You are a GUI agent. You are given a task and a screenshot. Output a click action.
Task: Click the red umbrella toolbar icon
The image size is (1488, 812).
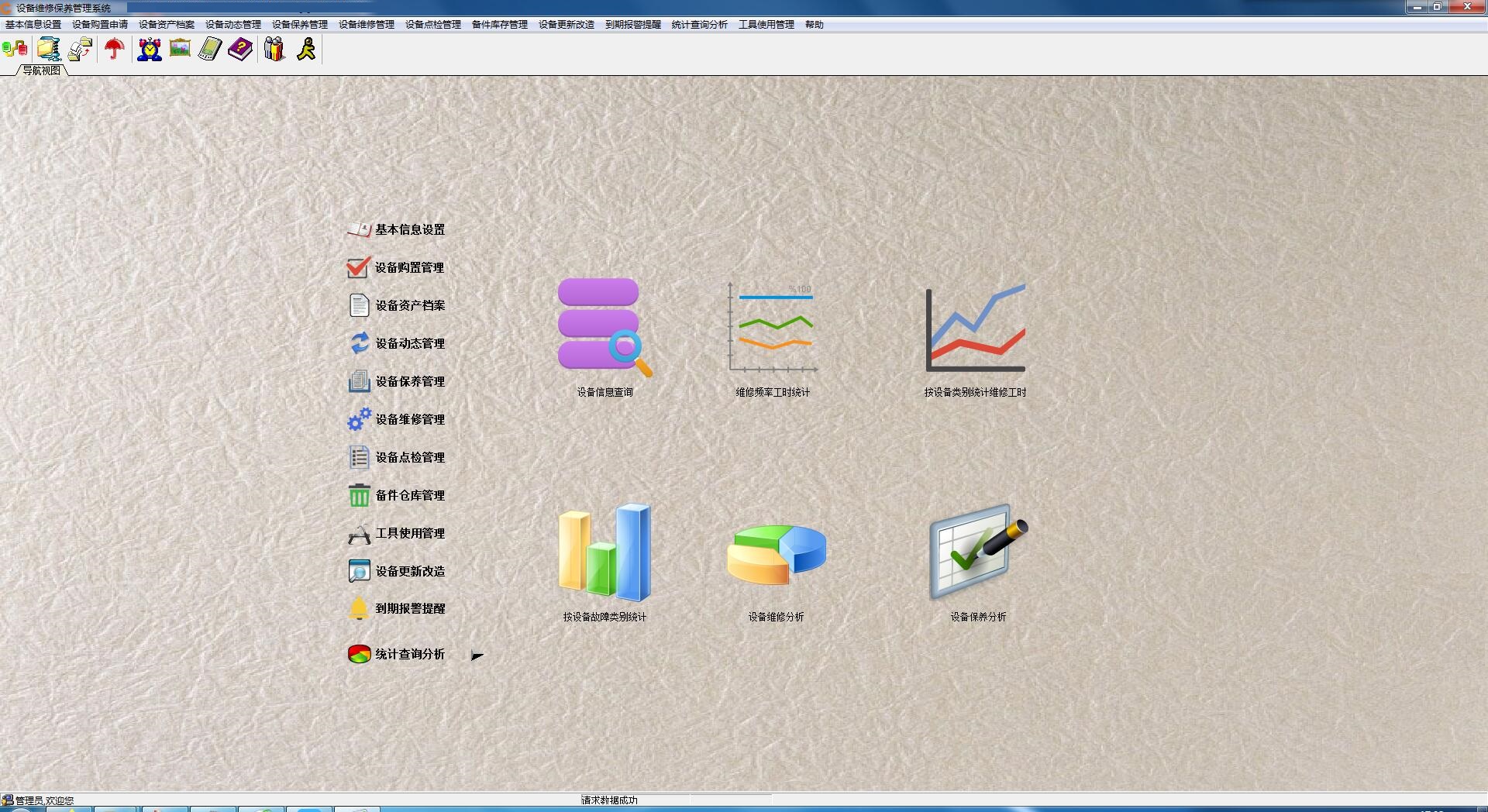115,50
